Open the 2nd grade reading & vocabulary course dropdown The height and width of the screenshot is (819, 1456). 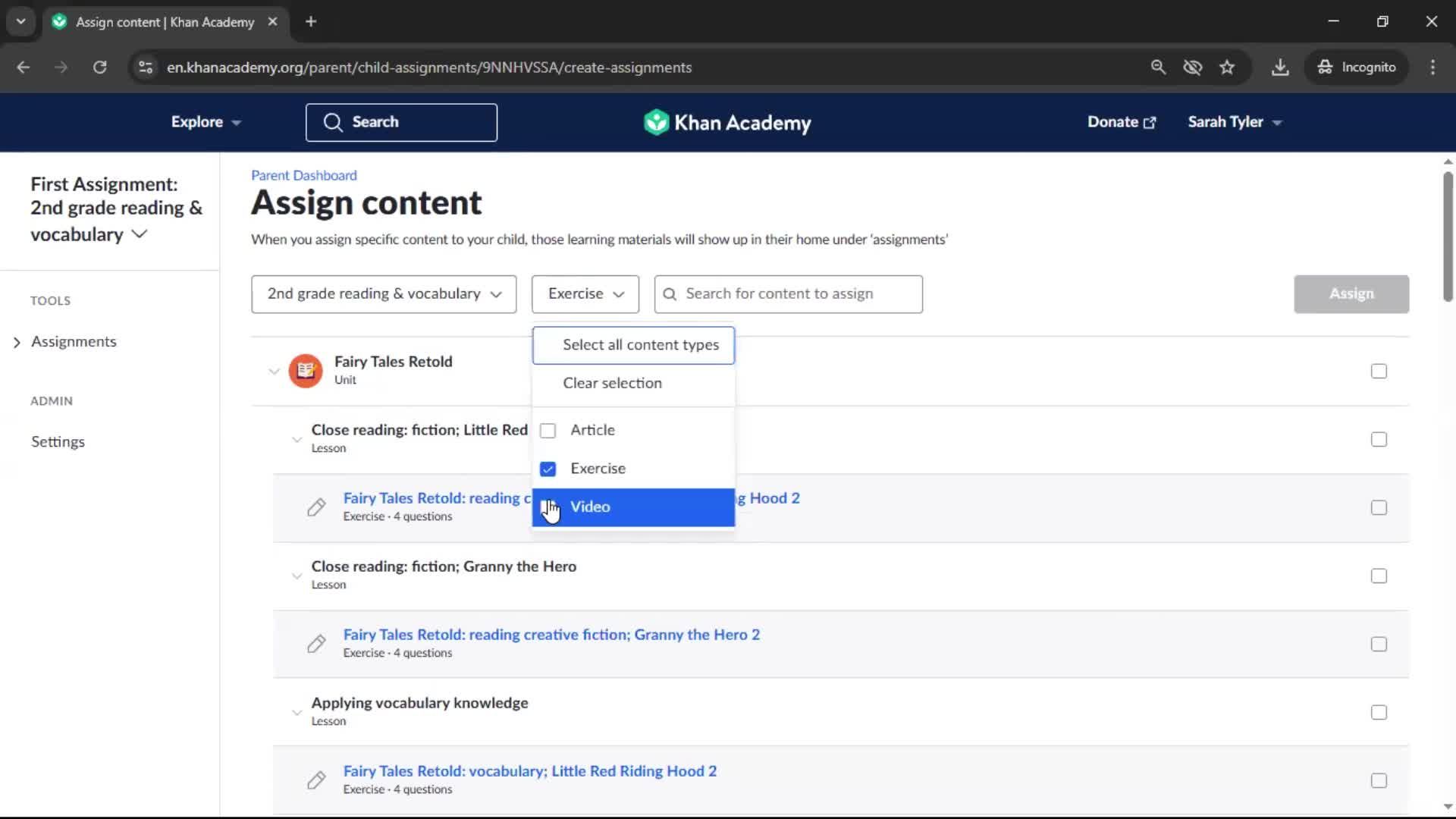click(384, 294)
